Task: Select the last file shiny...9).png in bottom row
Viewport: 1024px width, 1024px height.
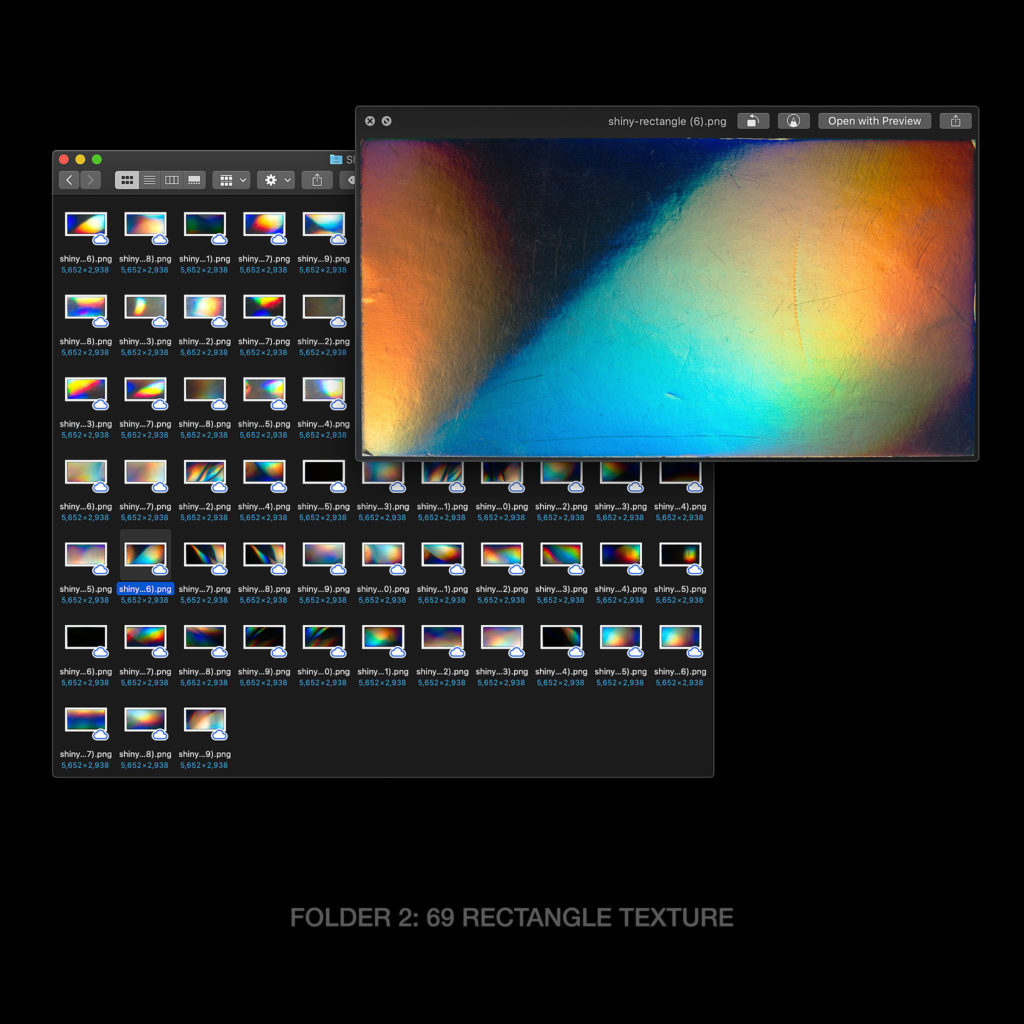Action: pyautogui.click(x=204, y=754)
